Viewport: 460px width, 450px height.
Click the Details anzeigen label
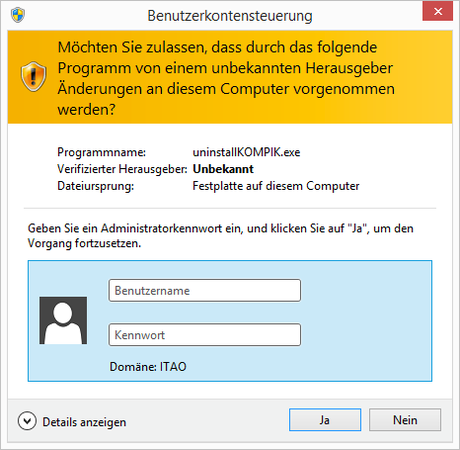click(x=84, y=422)
